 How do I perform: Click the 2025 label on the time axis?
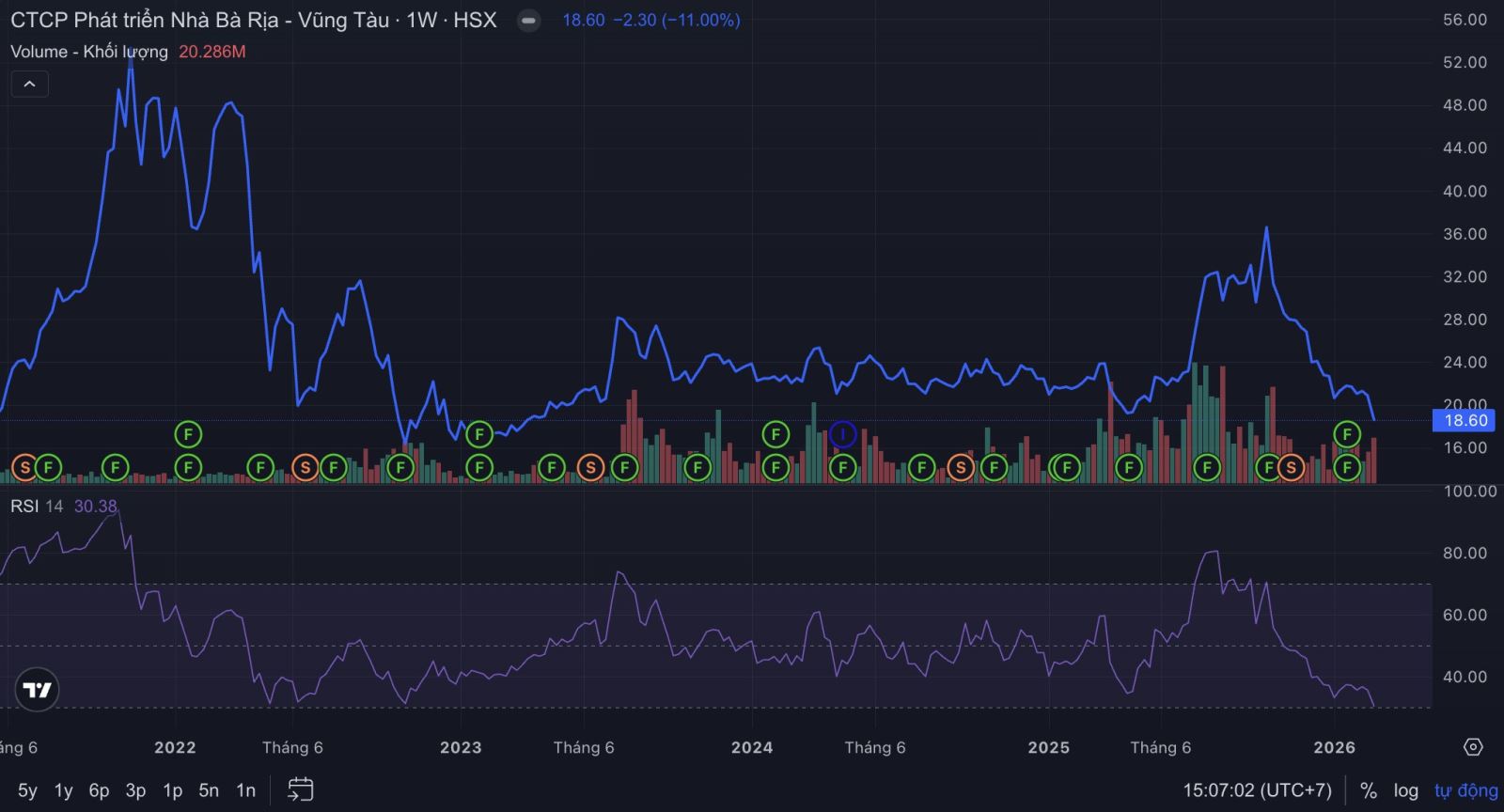point(1048,747)
